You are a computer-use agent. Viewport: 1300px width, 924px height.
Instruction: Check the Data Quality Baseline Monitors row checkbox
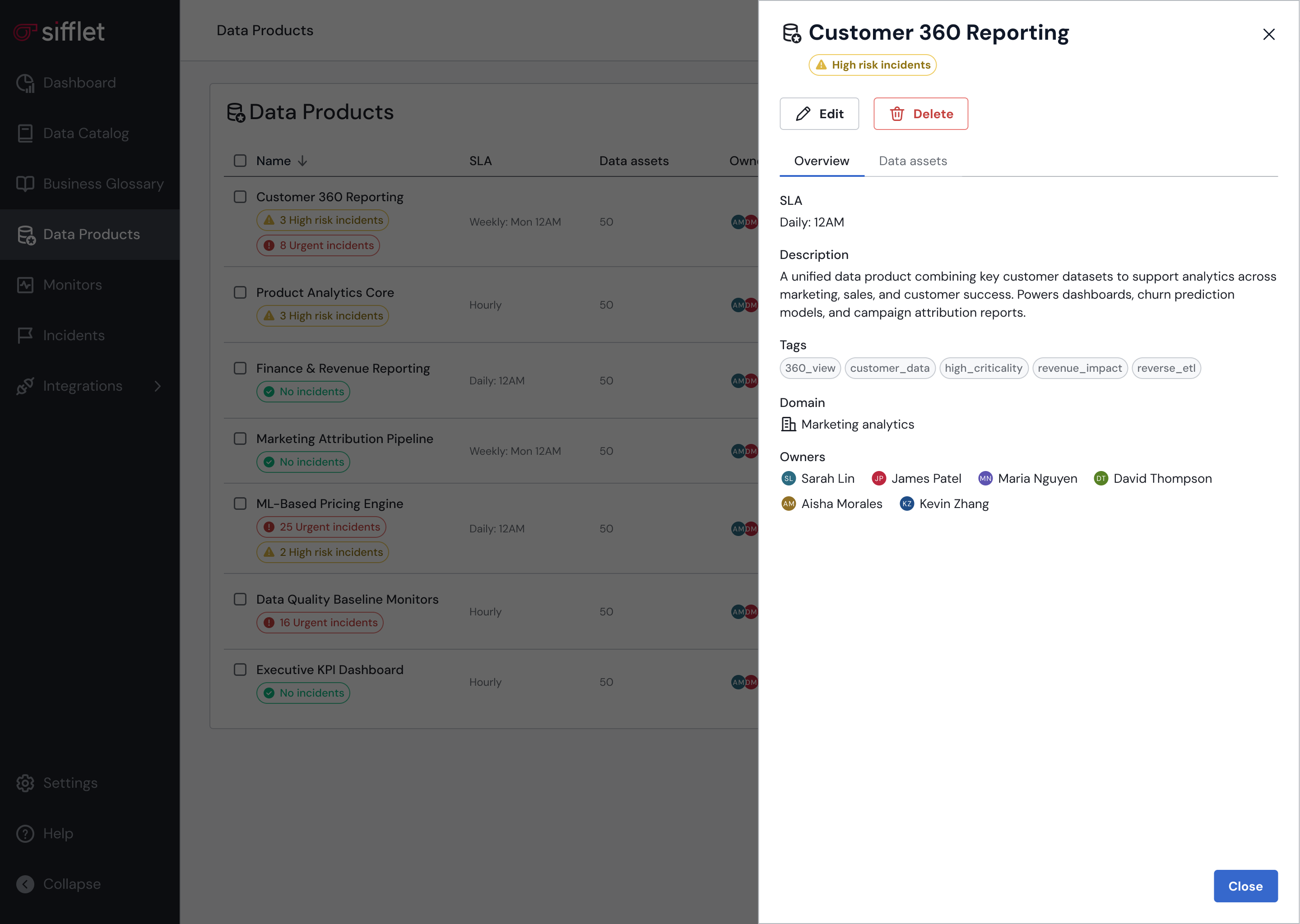[240, 600]
